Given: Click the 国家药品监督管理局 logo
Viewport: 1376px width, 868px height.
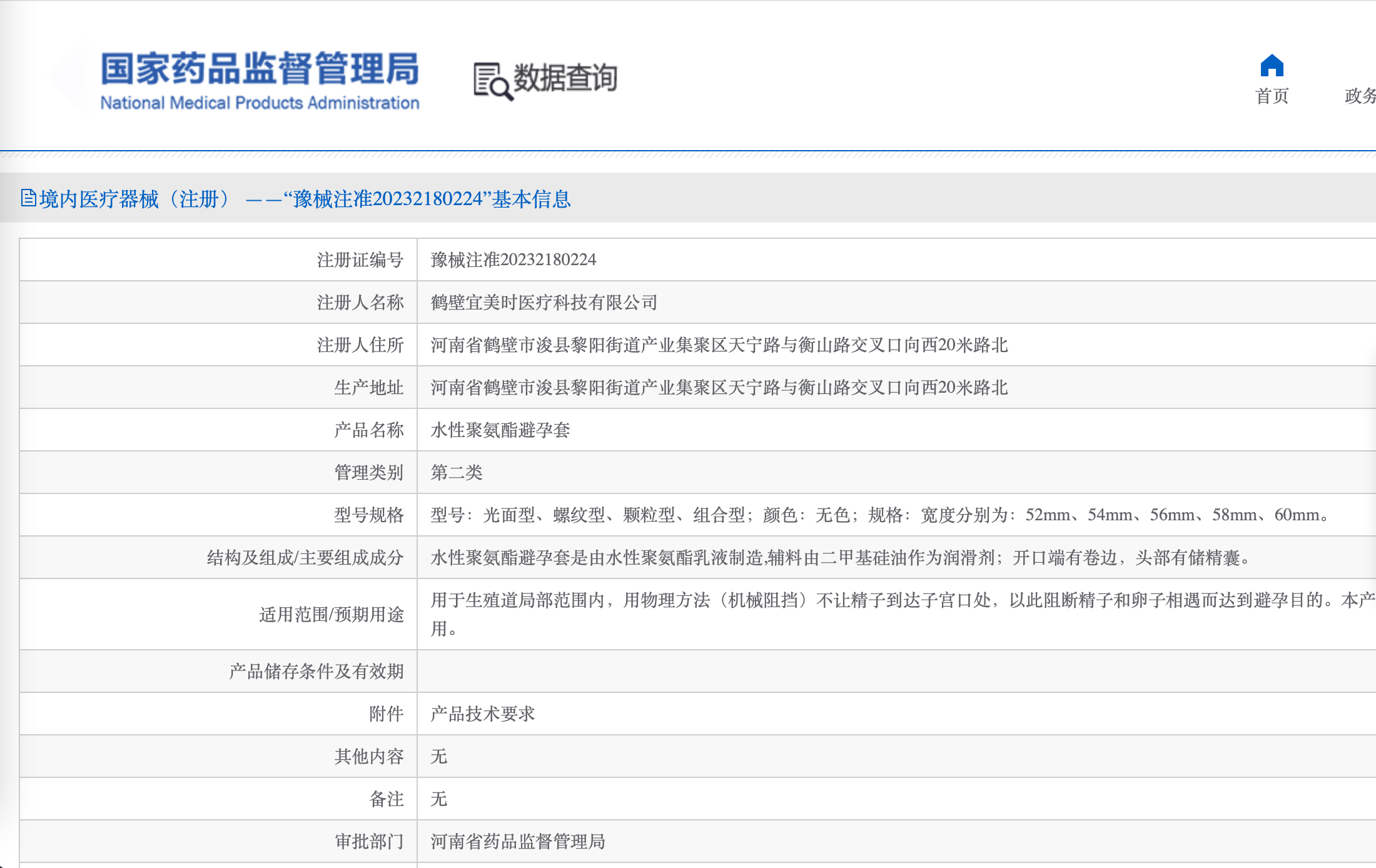Looking at the screenshot, I should 260,68.
